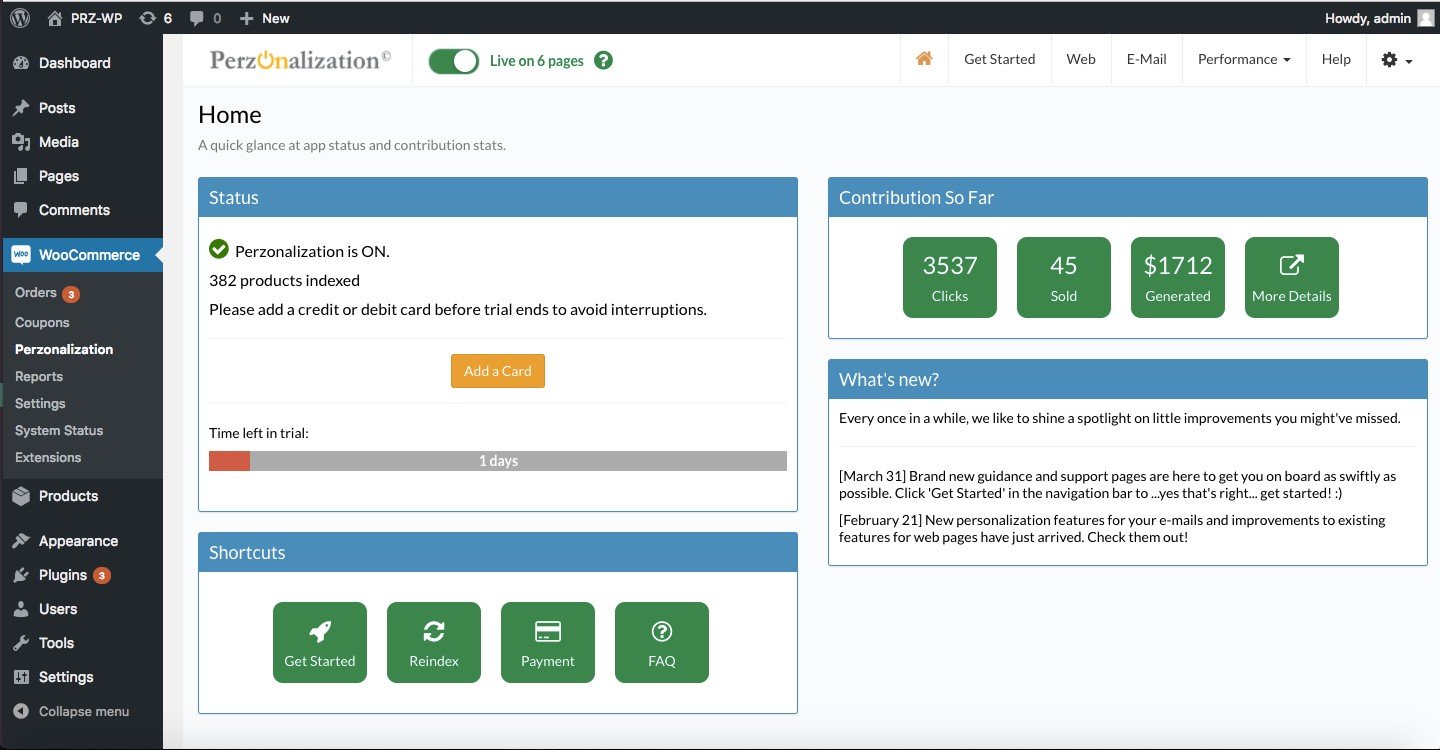Click the $1712 Generated stat tile
The image size is (1440, 750).
tap(1178, 277)
